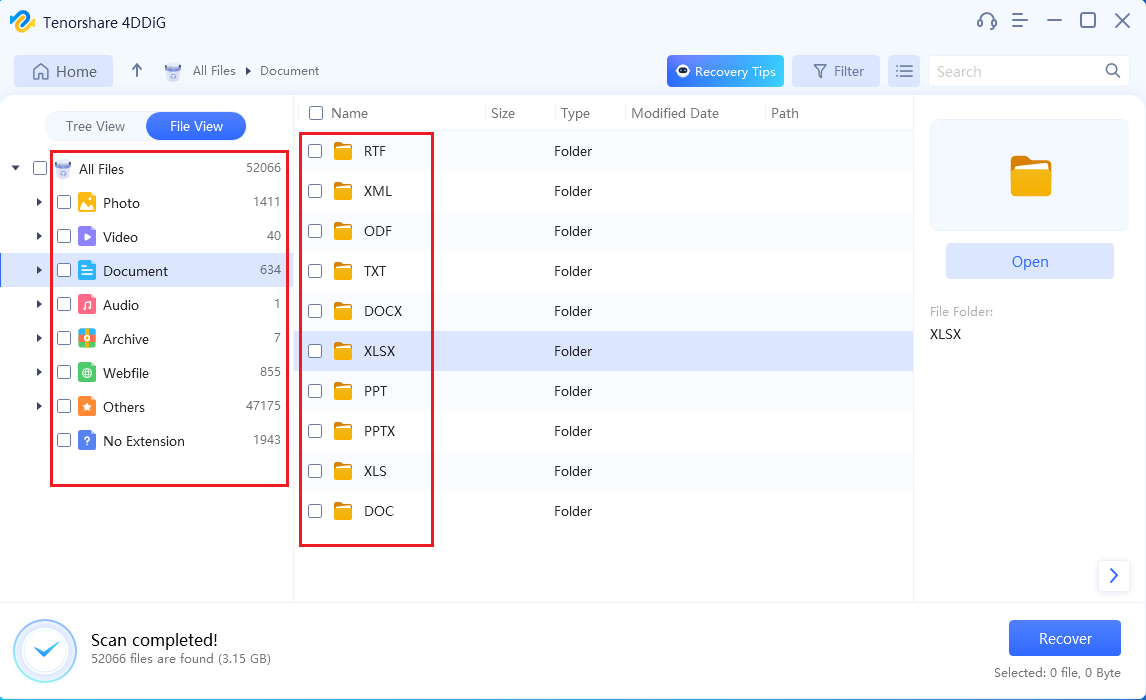Click the headset support icon
1146x700 pixels.
click(x=986, y=21)
